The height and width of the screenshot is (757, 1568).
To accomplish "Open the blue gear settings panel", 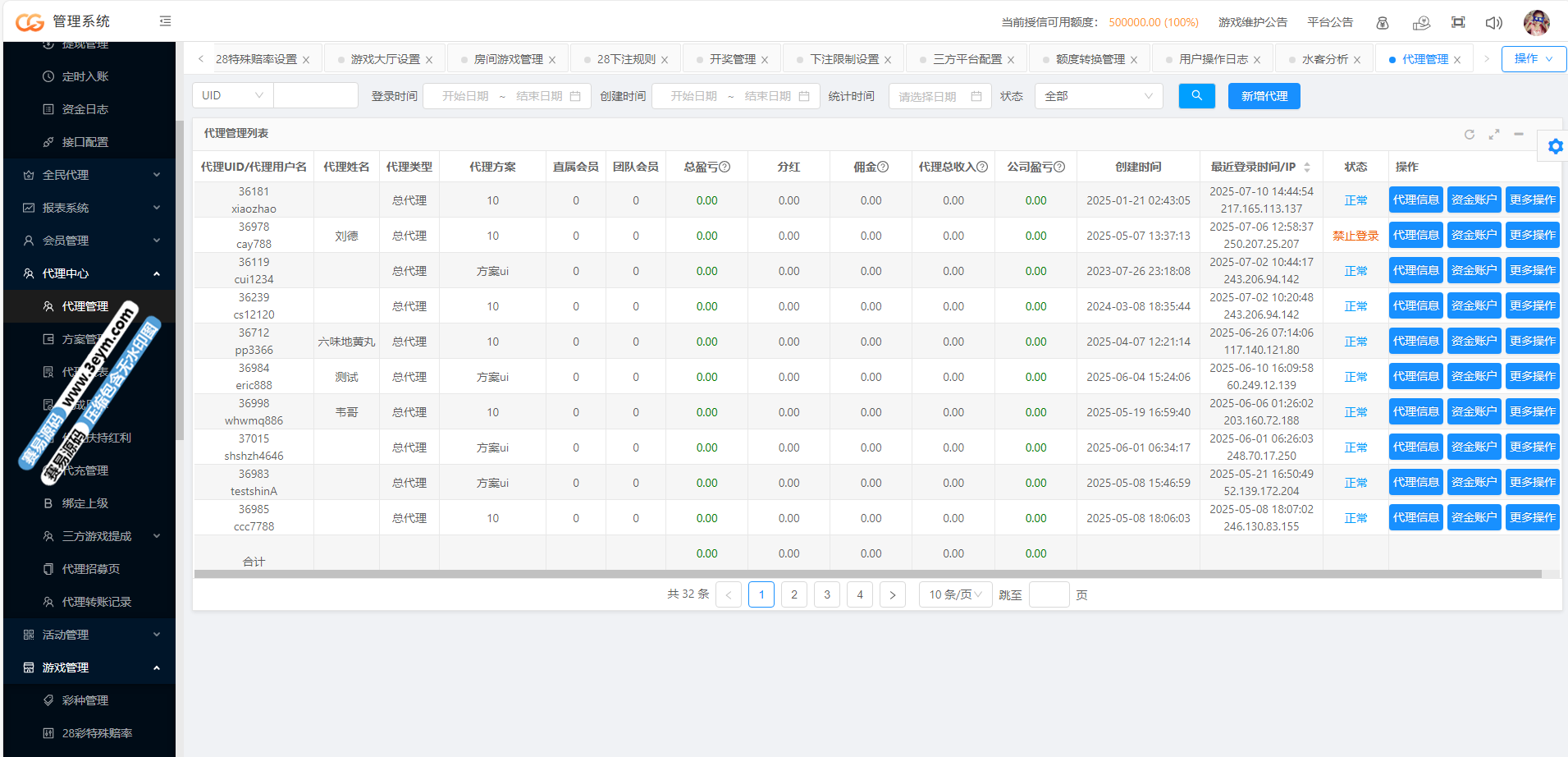I will click(1555, 146).
